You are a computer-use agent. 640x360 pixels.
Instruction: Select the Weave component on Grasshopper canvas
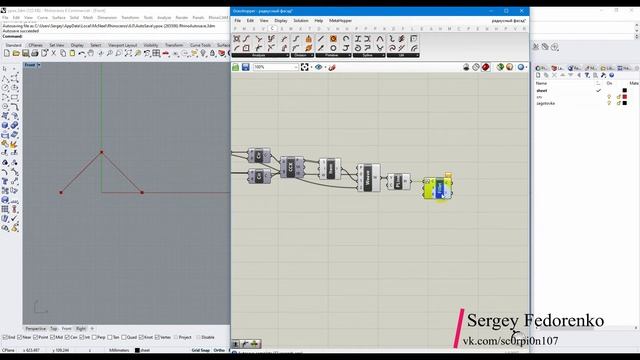(x=368, y=178)
